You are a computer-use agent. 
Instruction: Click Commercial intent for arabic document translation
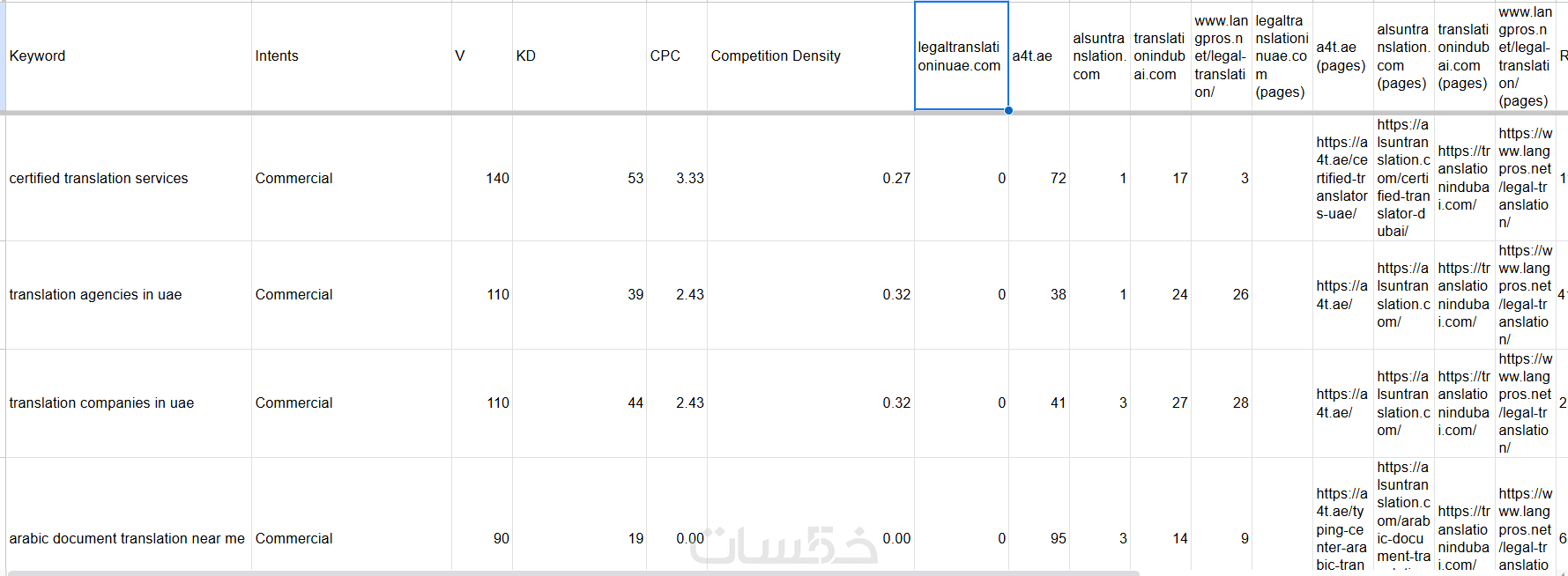tap(351, 516)
